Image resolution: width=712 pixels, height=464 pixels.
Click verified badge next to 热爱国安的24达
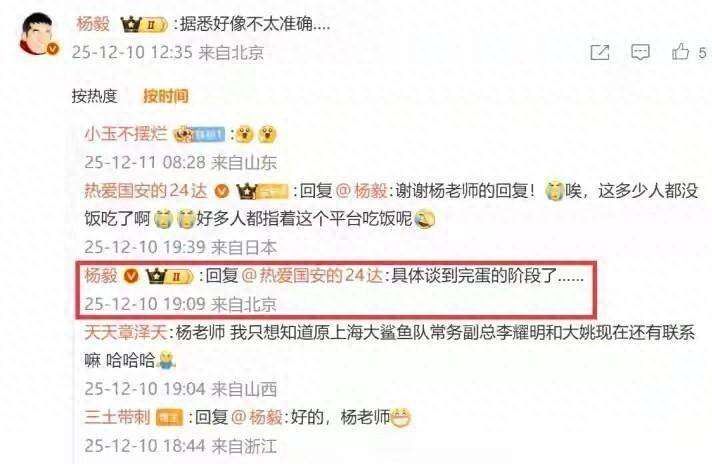(x=222, y=191)
